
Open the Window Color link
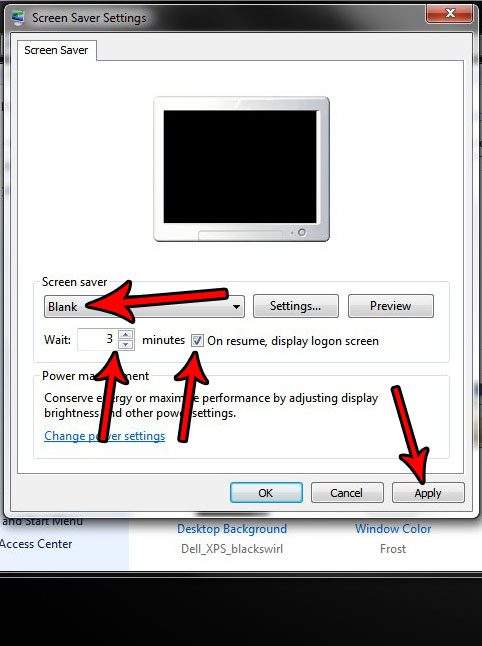pyautogui.click(x=393, y=529)
